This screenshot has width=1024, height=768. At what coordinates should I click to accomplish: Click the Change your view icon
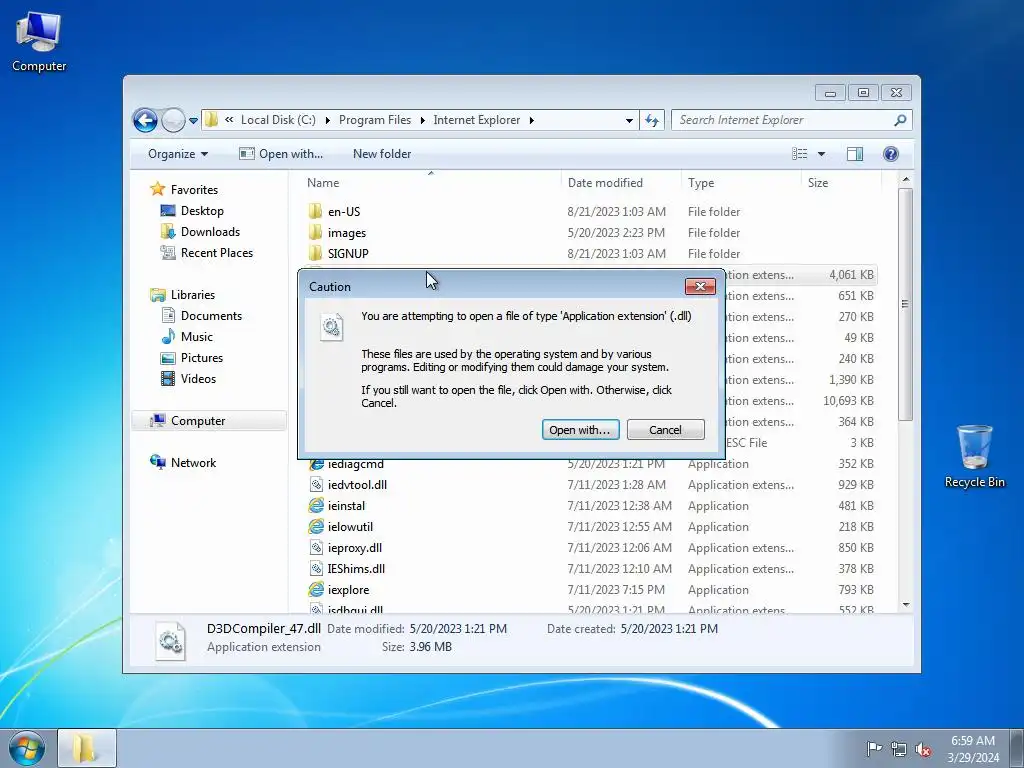click(799, 154)
